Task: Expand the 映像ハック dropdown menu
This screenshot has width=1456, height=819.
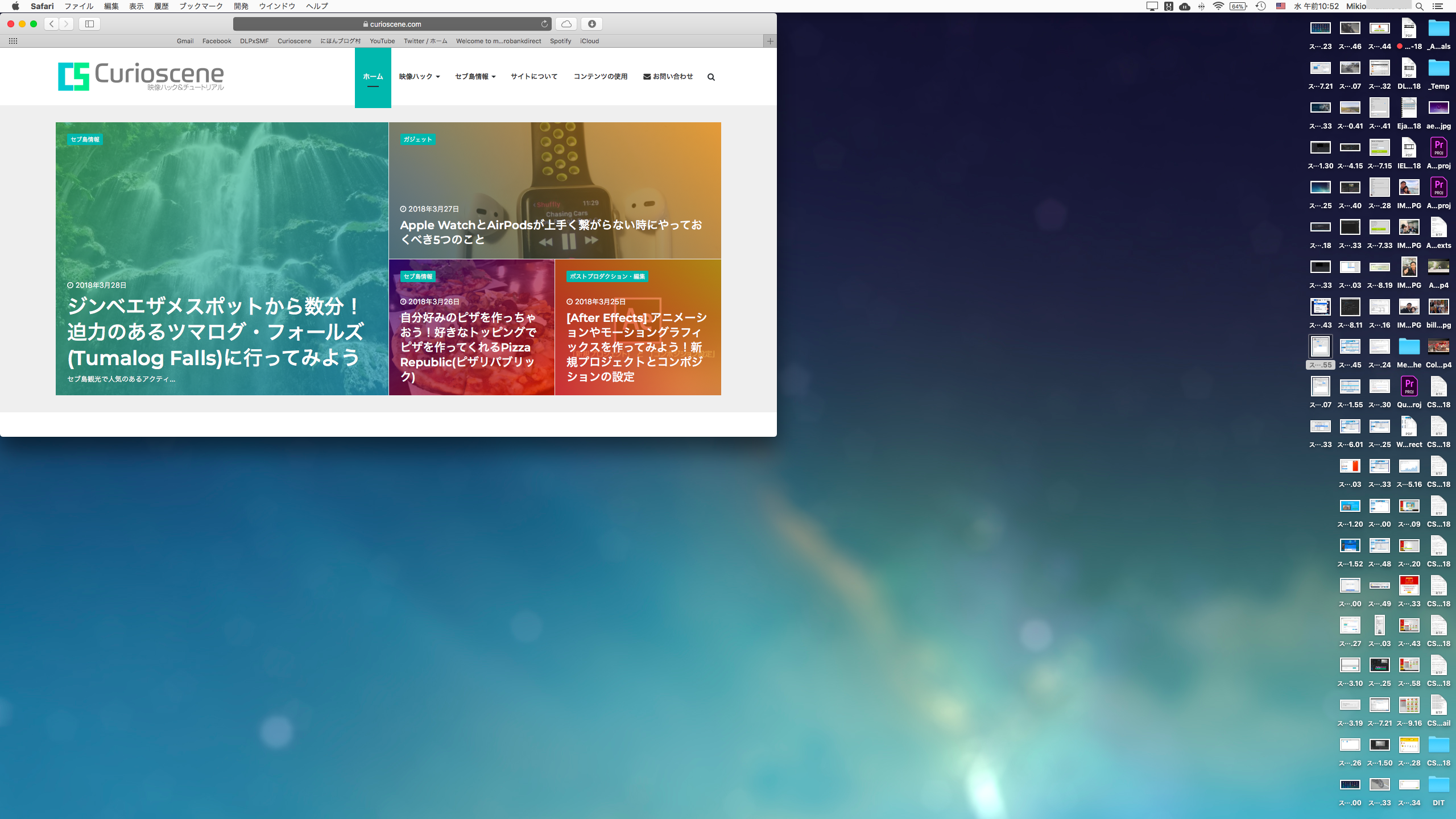Action: [419, 76]
